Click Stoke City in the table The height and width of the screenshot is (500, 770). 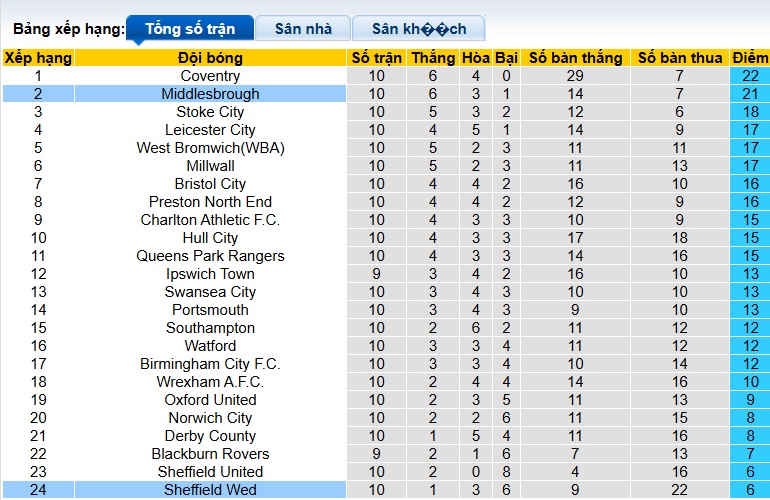pos(210,112)
